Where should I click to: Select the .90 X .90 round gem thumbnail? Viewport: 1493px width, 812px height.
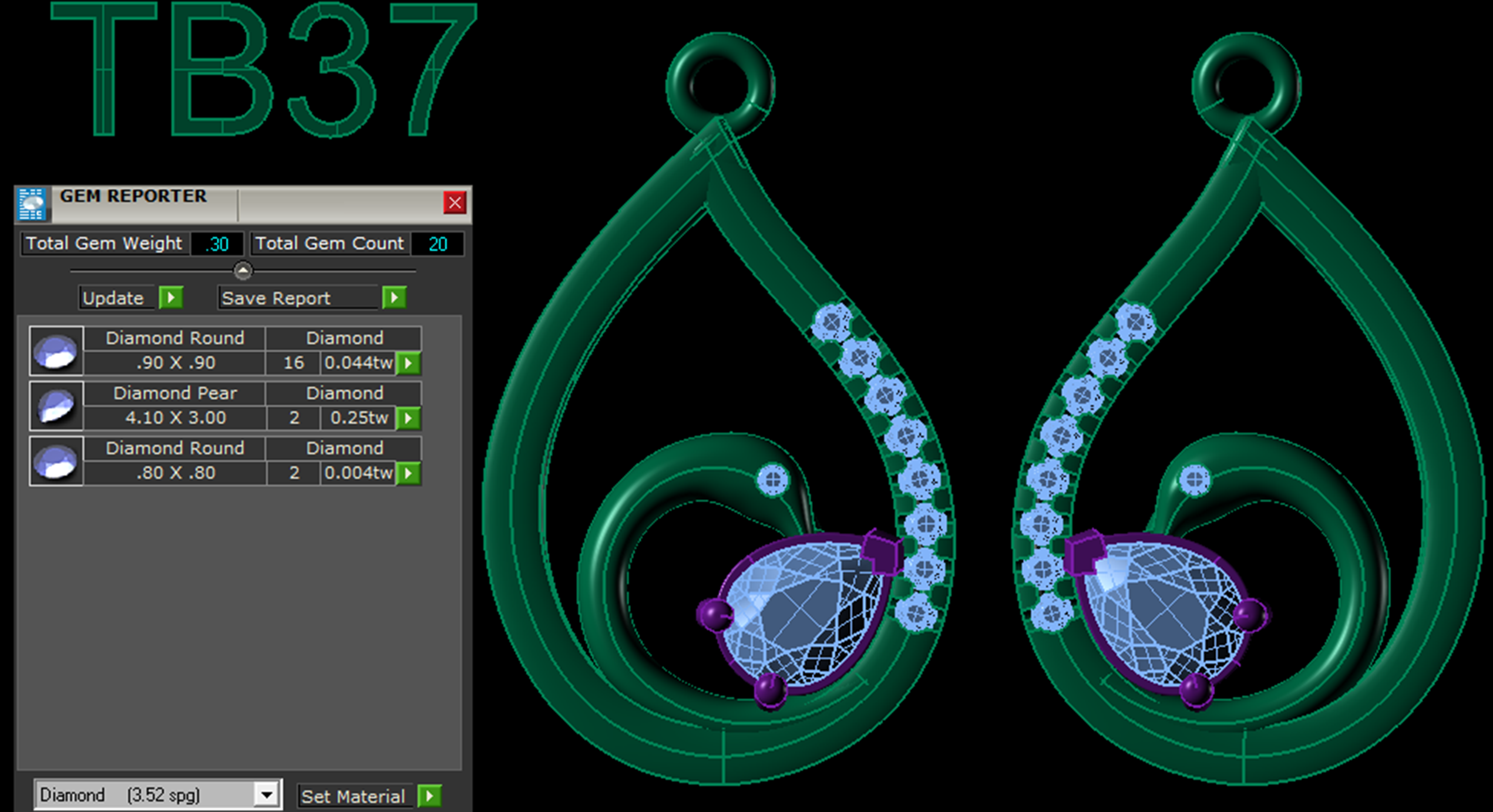point(56,351)
